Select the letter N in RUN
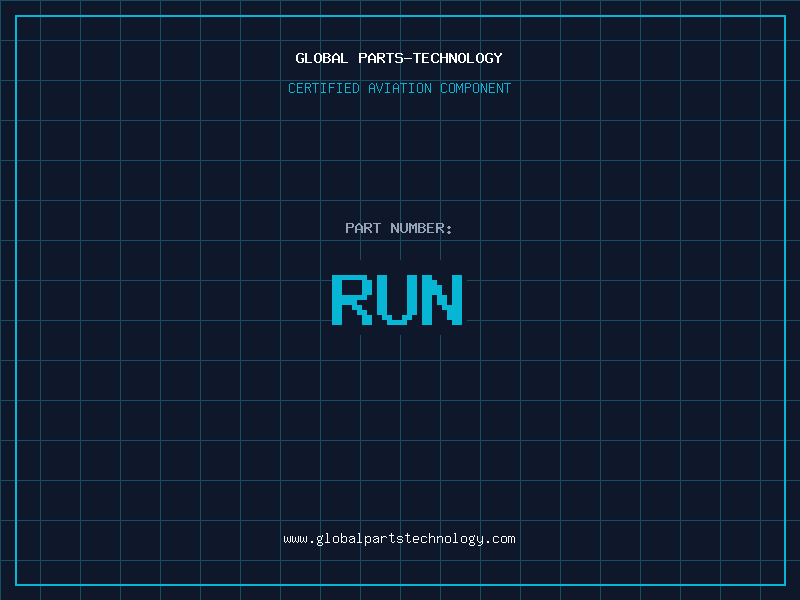The height and width of the screenshot is (600, 800). click(x=442, y=300)
